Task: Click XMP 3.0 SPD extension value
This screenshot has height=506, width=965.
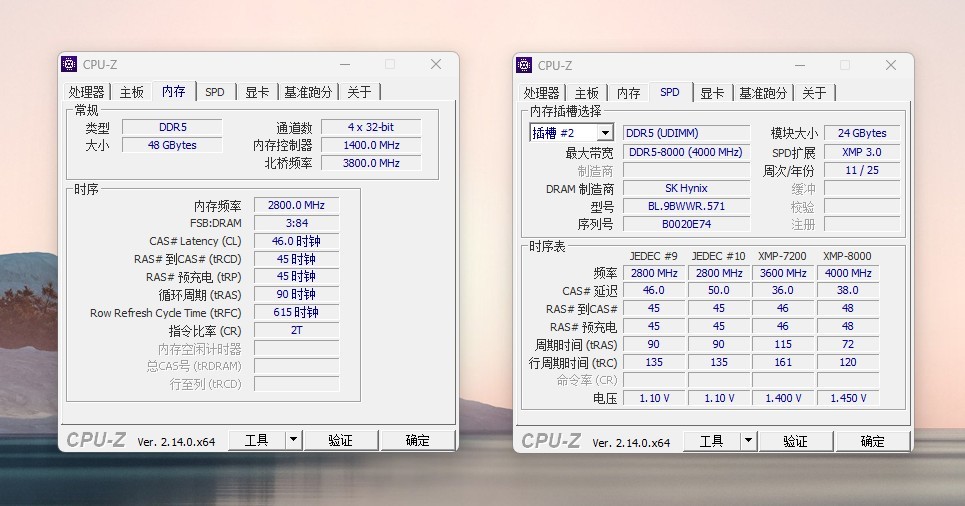Action: coord(862,152)
